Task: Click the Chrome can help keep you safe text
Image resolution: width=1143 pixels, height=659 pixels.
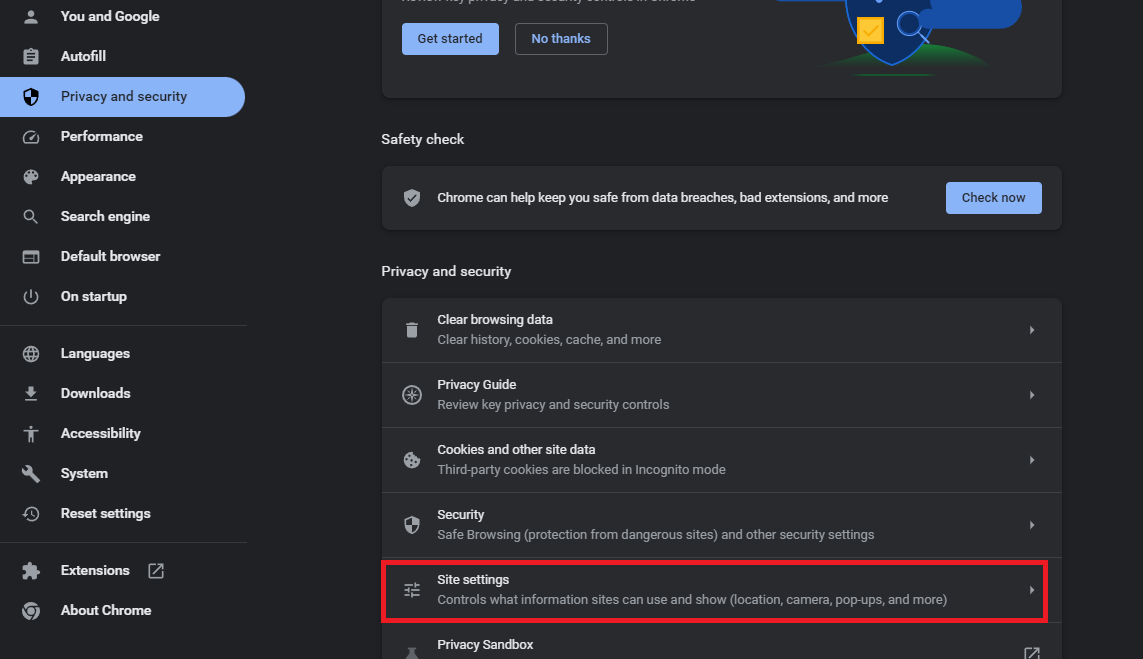Action: pos(663,198)
